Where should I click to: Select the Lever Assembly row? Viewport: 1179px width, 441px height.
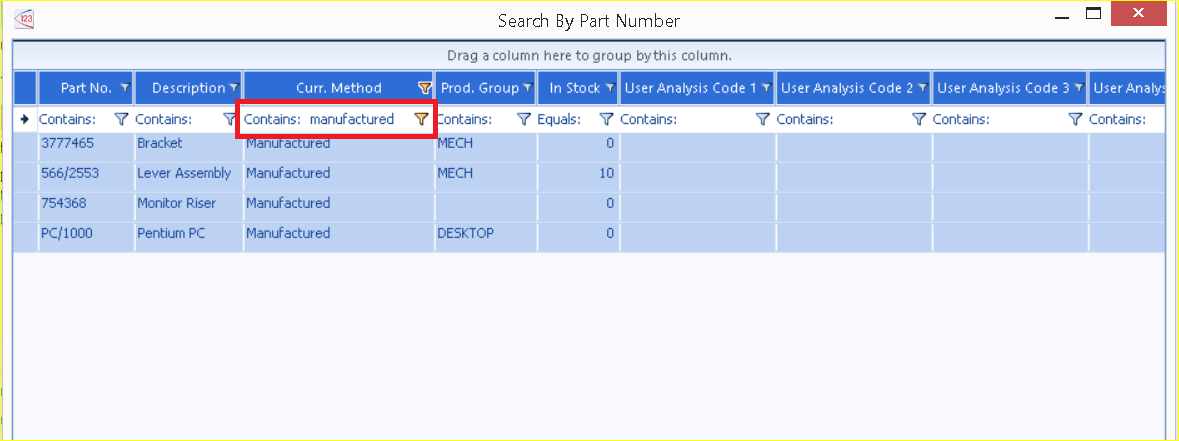183,173
